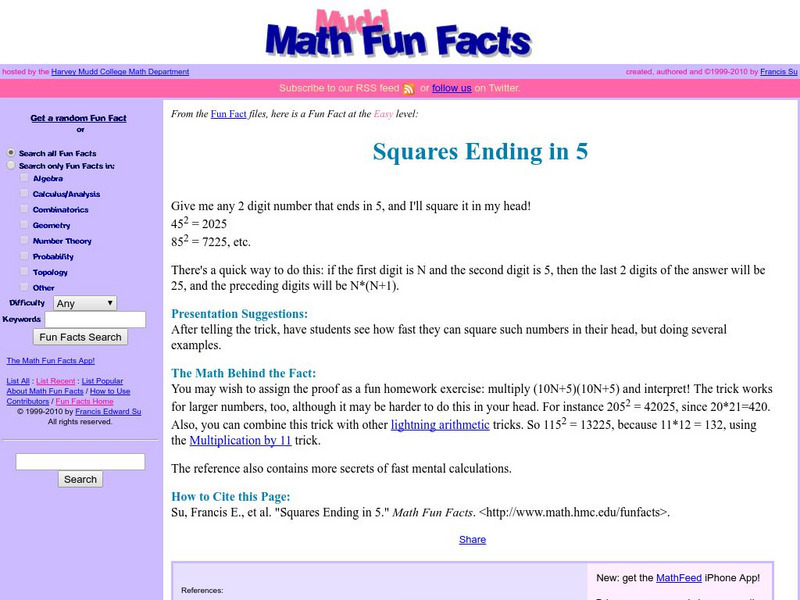Open About Math Fun Facts link
Image resolution: width=800 pixels, height=600 pixels.
pyautogui.click(x=45, y=391)
